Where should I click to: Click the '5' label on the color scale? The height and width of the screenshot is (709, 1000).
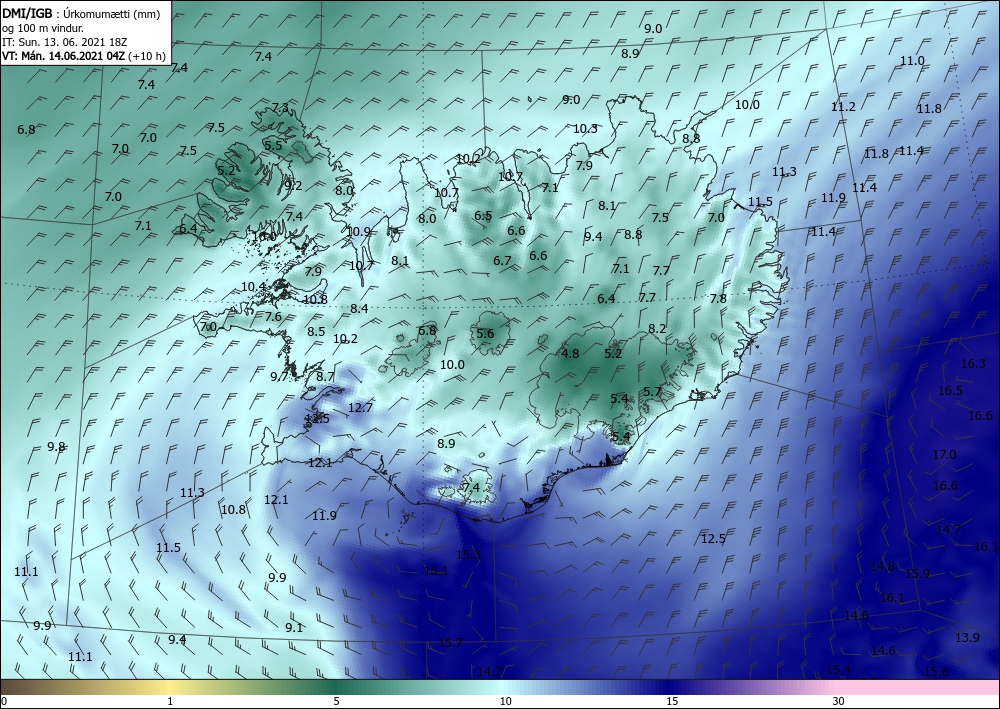click(x=337, y=702)
